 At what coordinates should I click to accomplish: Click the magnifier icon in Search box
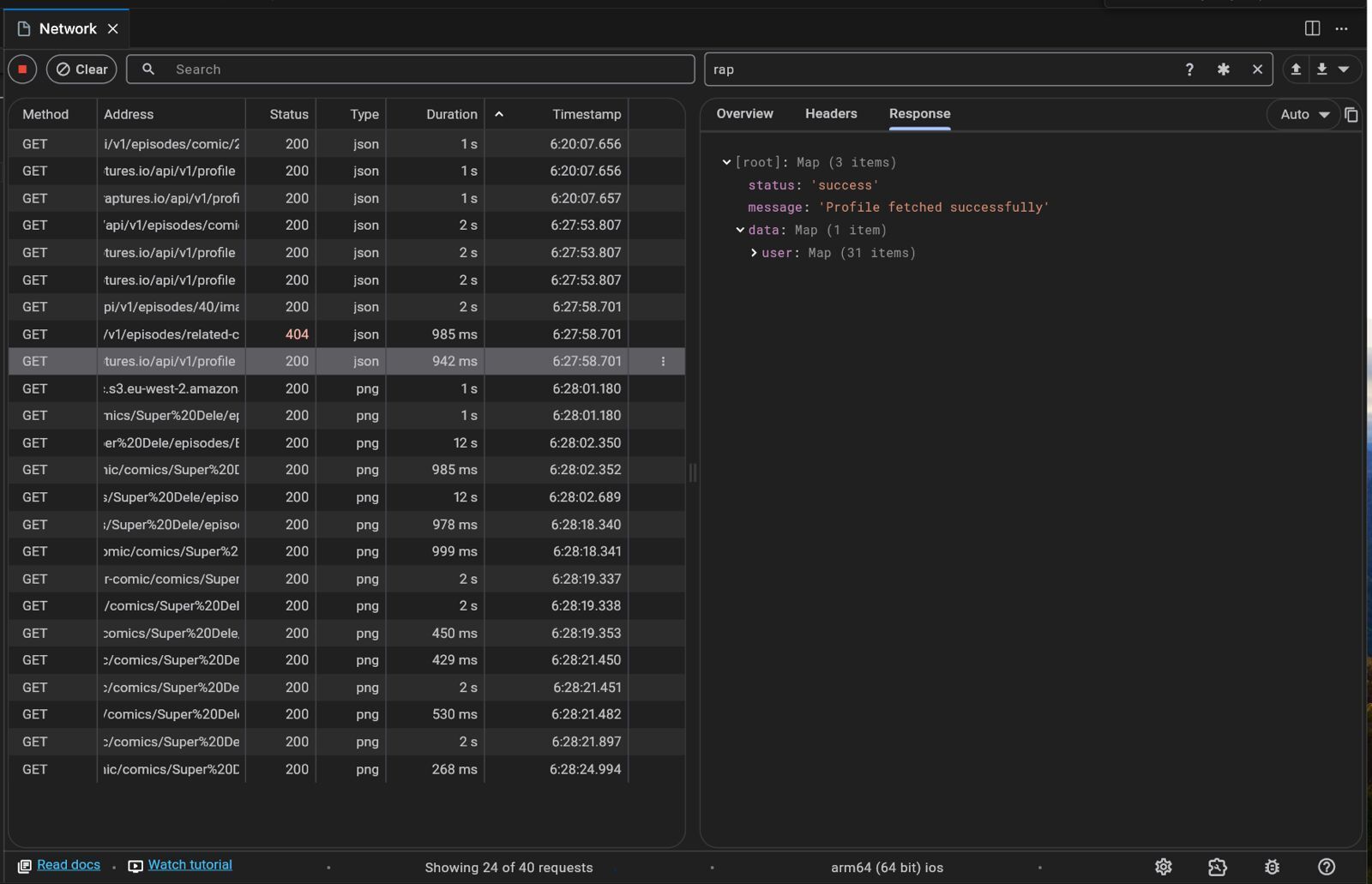click(x=148, y=69)
